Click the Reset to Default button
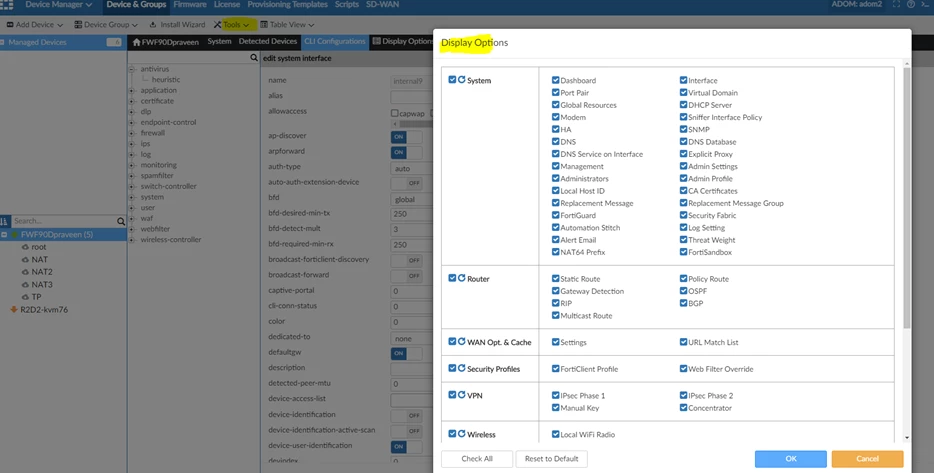The height and width of the screenshot is (473, 934). tap(552, 459)
